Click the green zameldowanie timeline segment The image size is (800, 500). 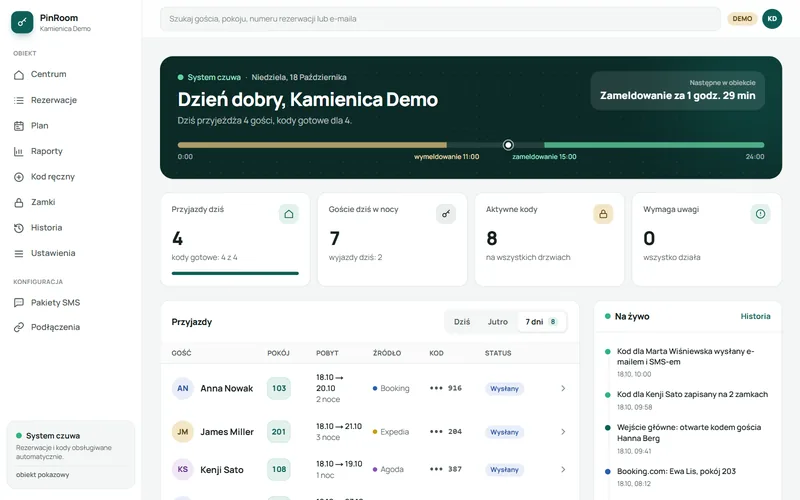click(654, 145)
